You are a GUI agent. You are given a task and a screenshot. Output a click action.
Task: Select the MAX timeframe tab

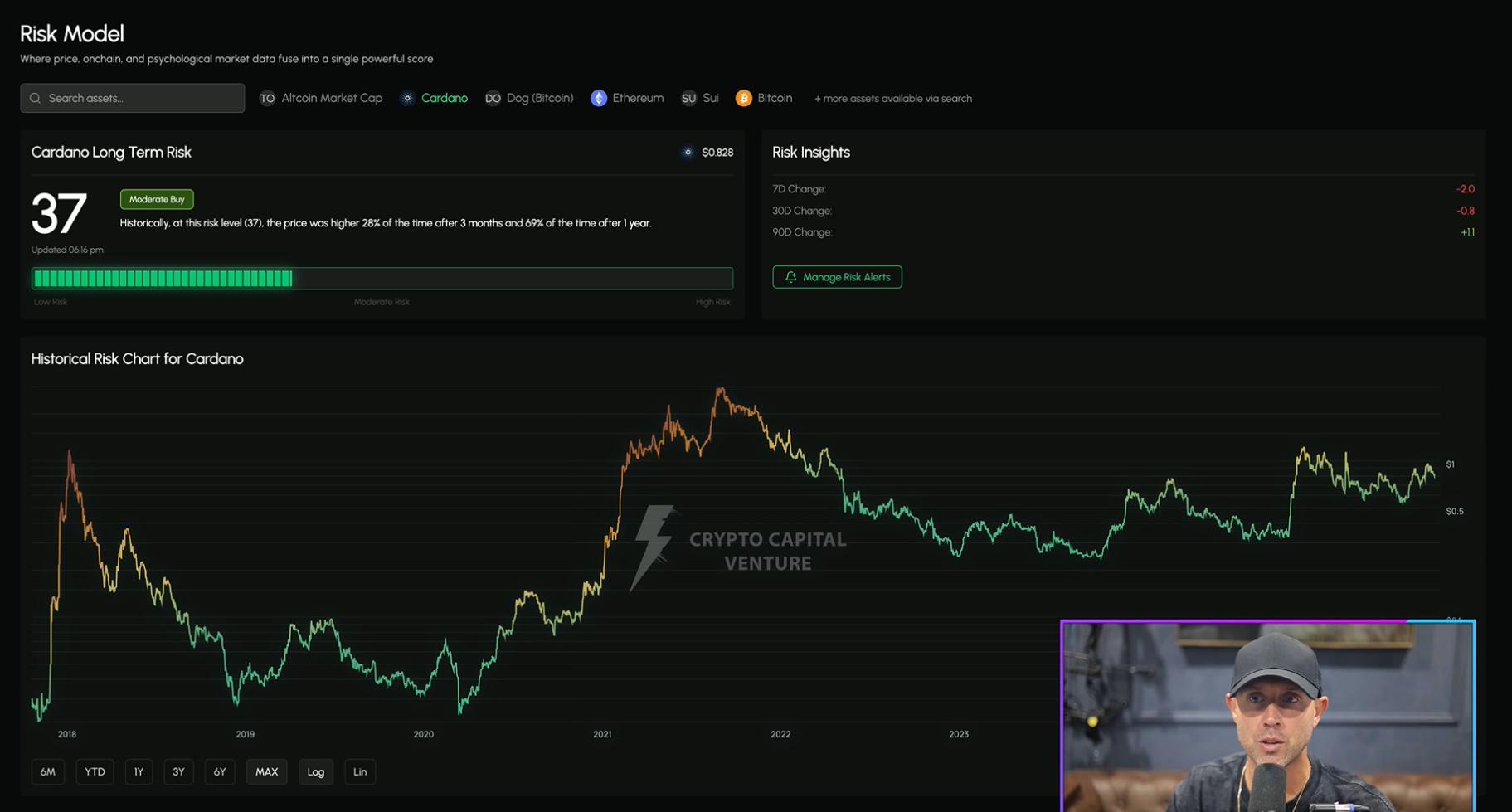[266, 771]
